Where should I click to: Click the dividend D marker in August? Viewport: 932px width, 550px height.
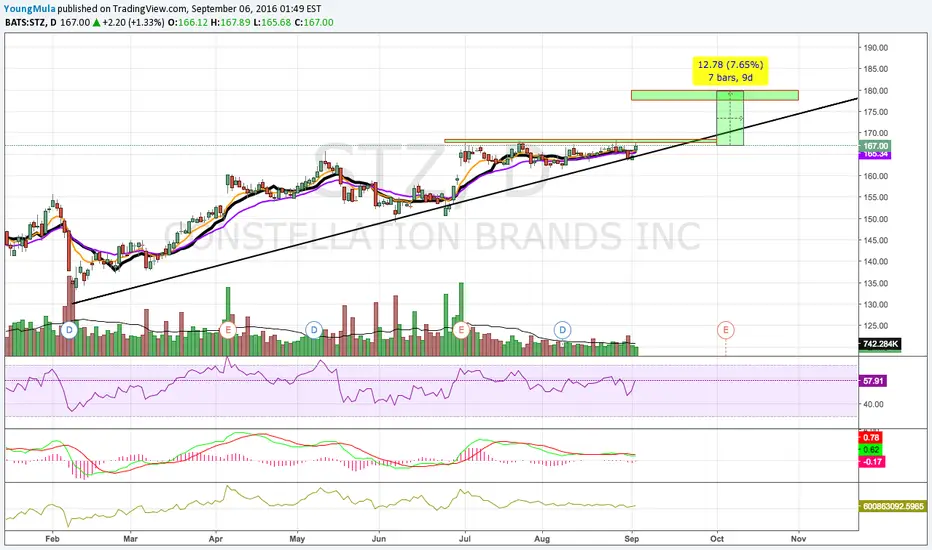tap(562, 329)
